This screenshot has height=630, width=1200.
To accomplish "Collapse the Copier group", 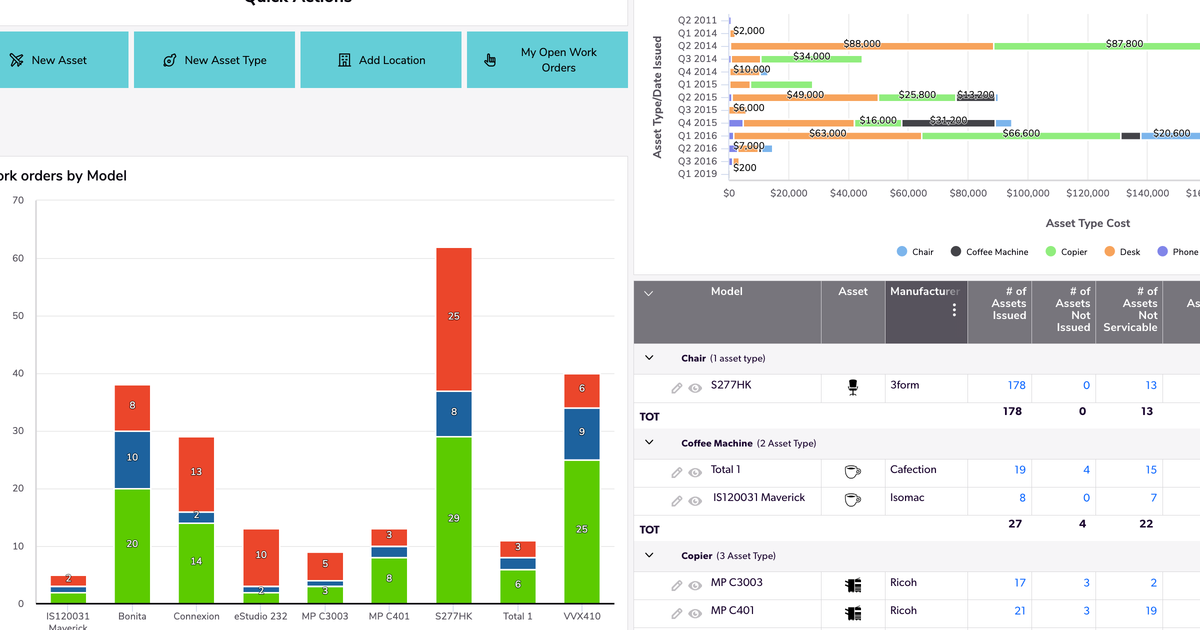I will (649, 555).
